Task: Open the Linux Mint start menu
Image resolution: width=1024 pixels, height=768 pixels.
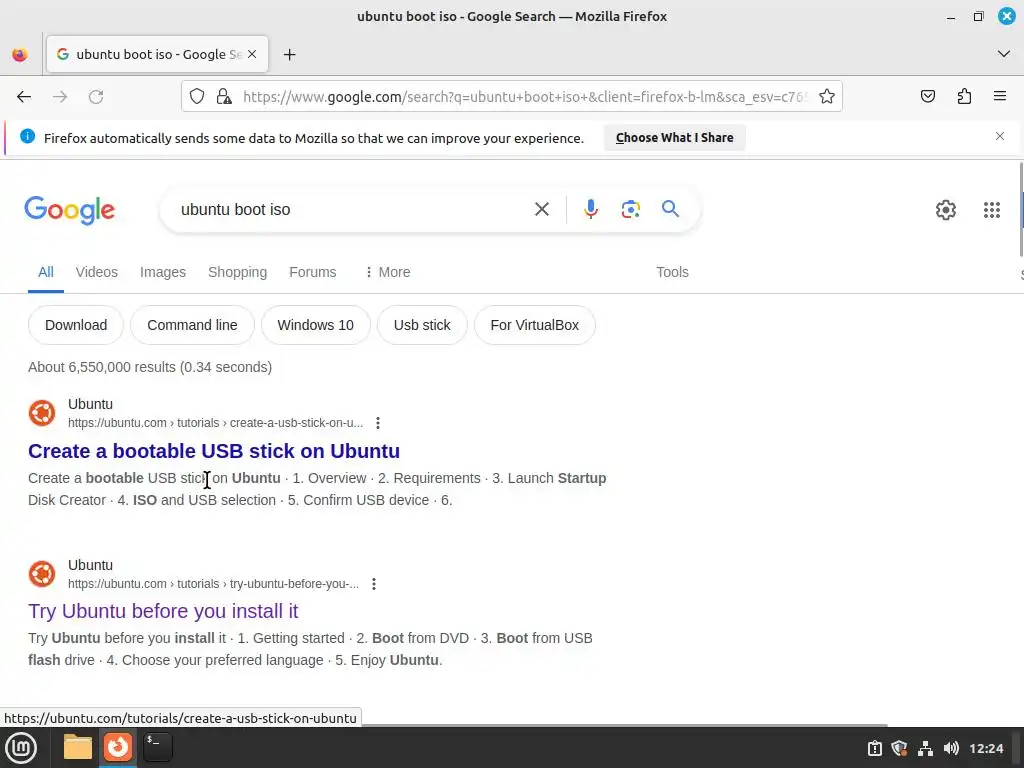Action: 22,748
